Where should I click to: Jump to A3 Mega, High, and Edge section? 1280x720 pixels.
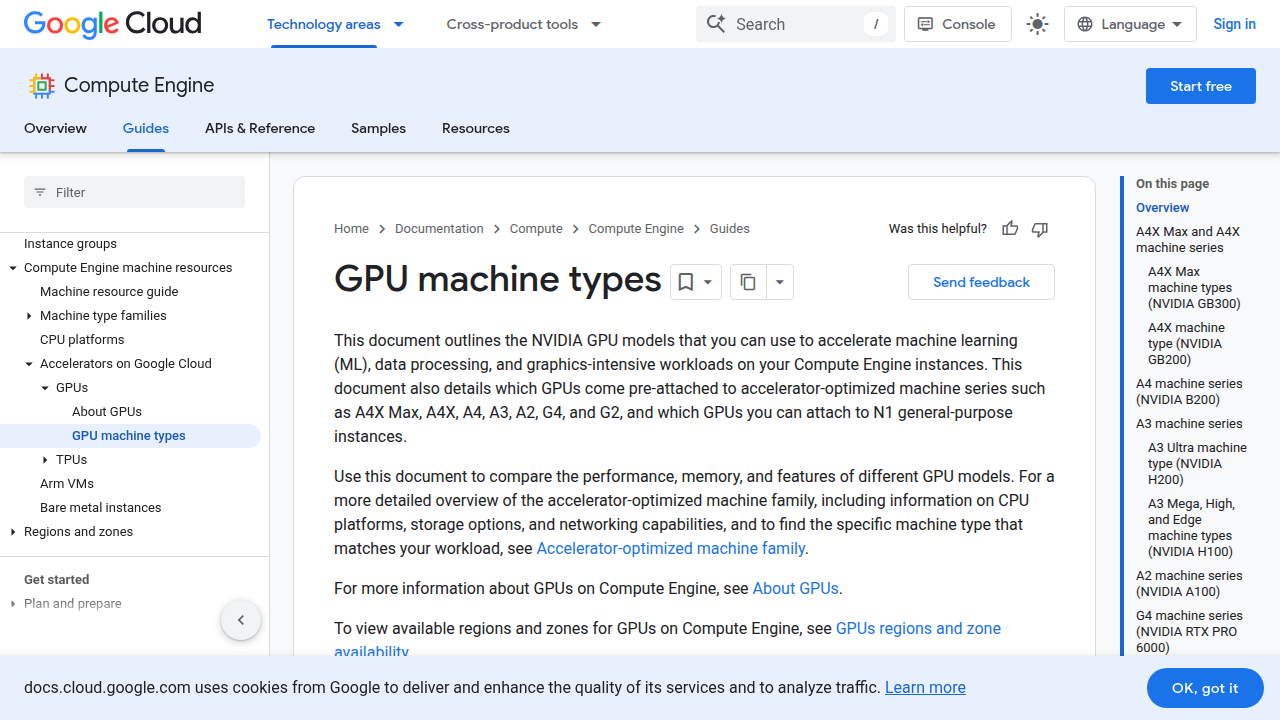(1191, 528)
